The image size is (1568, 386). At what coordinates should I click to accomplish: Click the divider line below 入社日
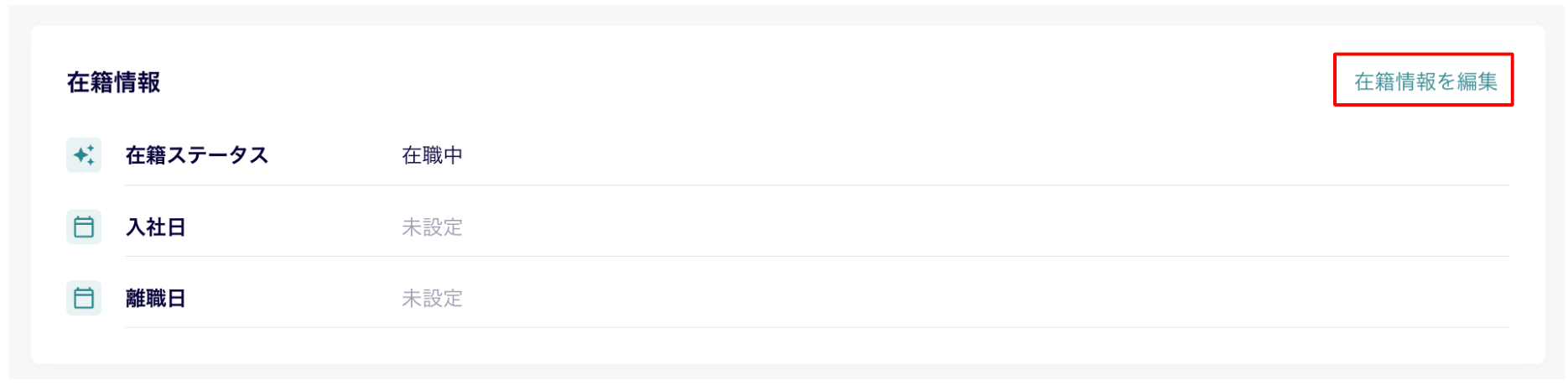click(x=818, y=256)
